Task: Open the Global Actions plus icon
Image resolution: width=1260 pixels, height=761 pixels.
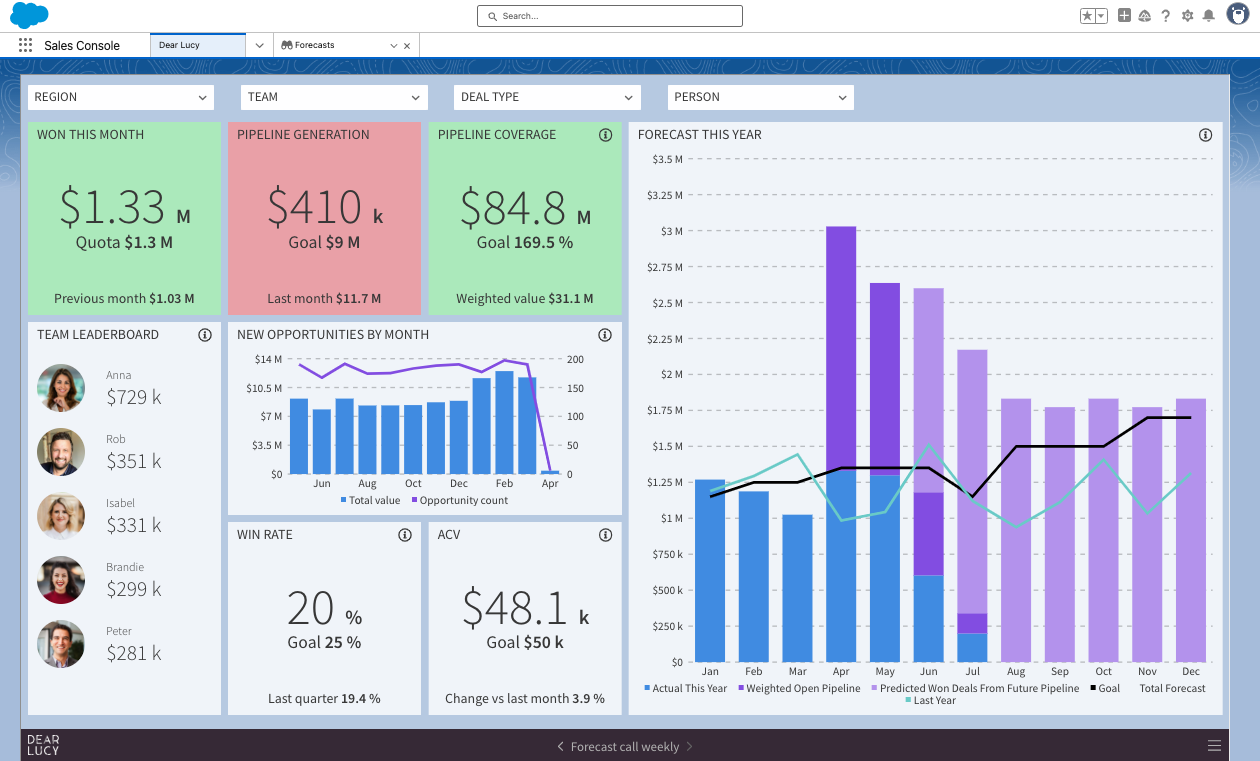Action: coord(1125,16)
